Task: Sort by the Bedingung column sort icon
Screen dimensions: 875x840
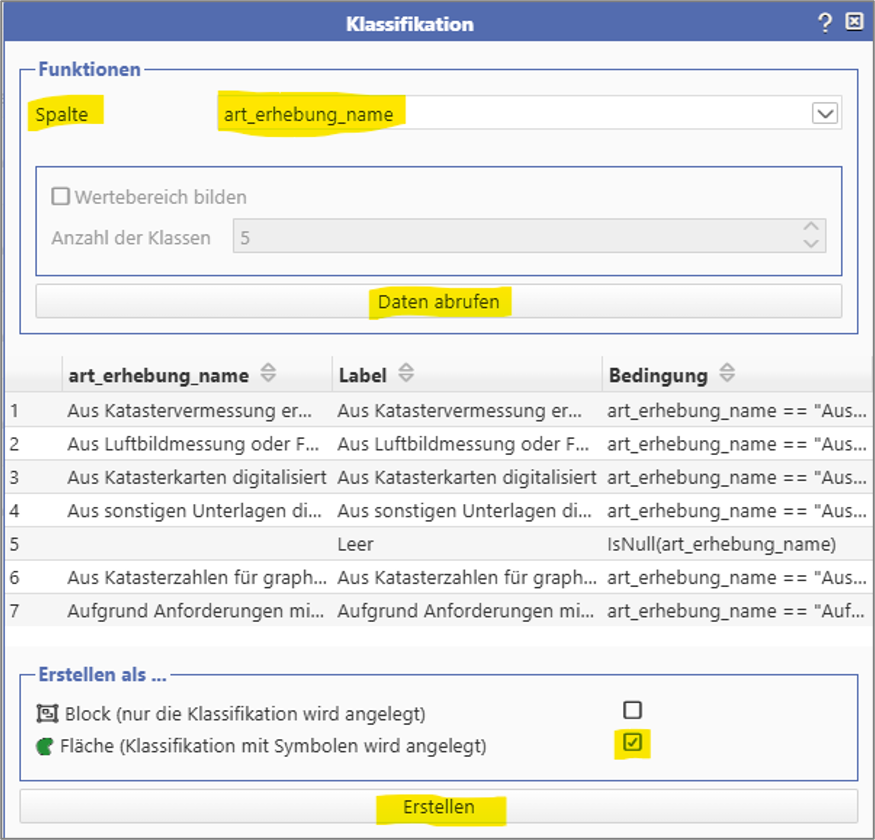Action: point(727,373)
